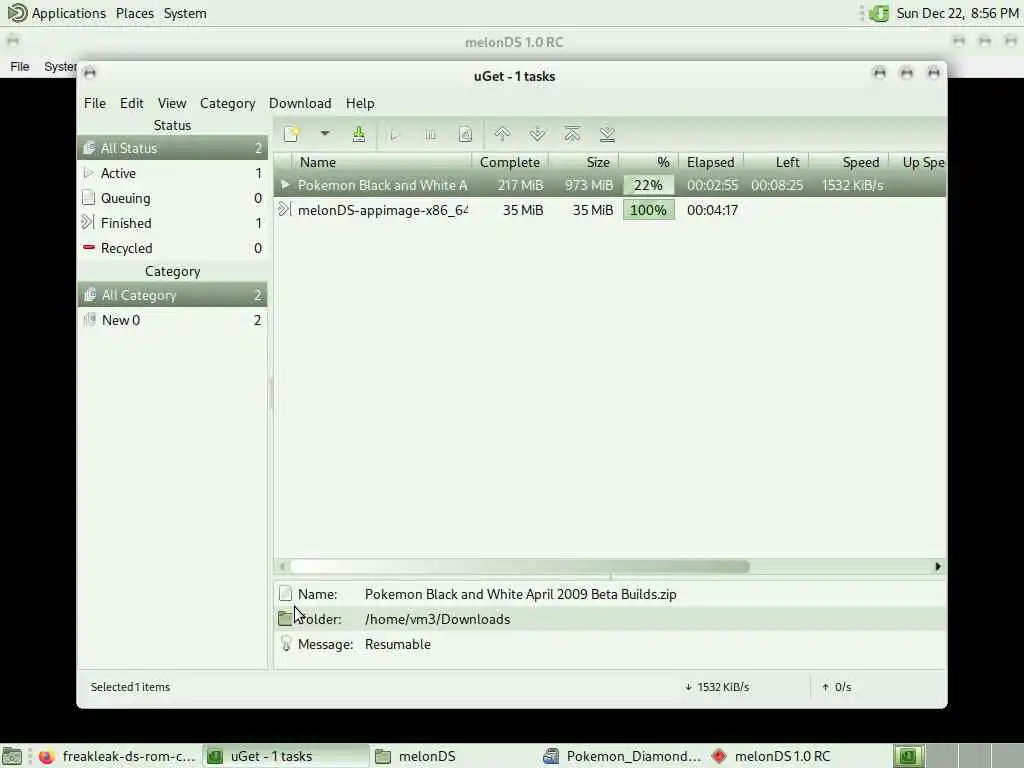Click the uGet tray icon in top panel
Image resolution: width=1024 pixels, height=768 pixels.
click(x=879, y=13)
